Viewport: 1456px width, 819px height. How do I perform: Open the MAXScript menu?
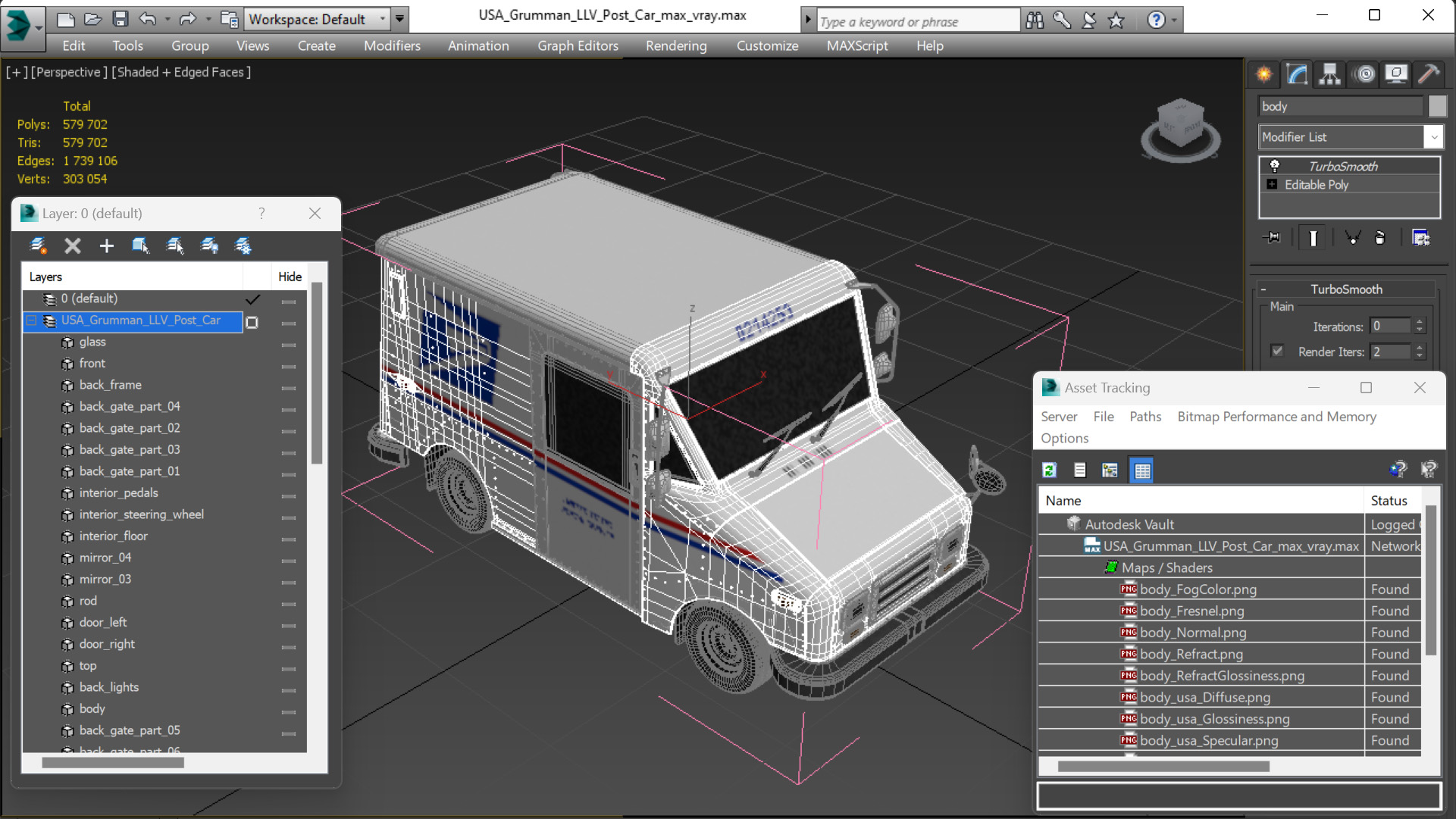pos(857,46)
